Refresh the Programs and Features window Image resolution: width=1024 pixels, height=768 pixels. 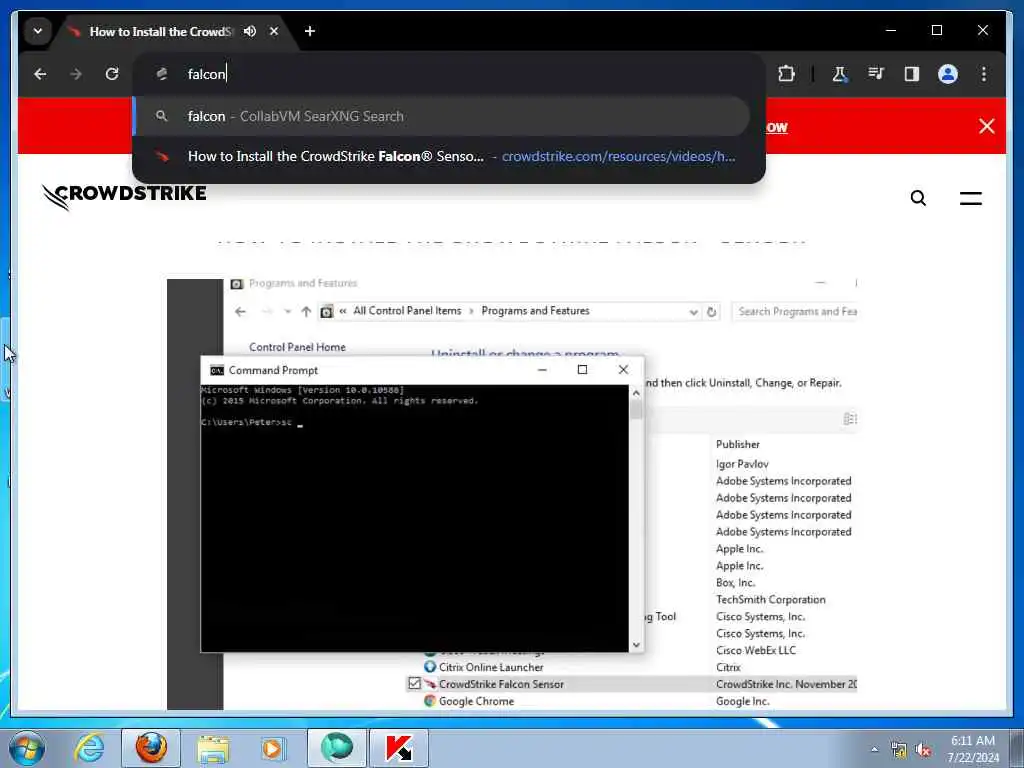[x=712, y=312]
